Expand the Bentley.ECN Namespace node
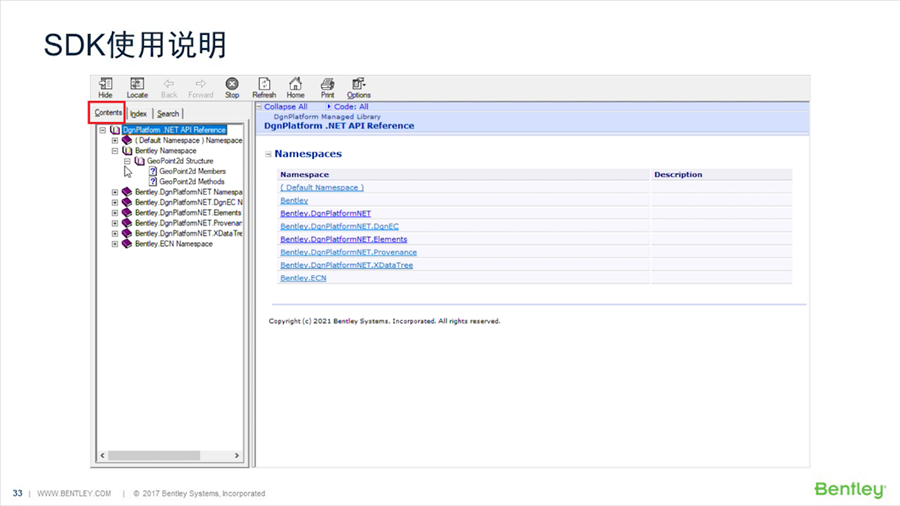Image resolution: width=900 pixels, height=506 pixels. coord(115,244)
